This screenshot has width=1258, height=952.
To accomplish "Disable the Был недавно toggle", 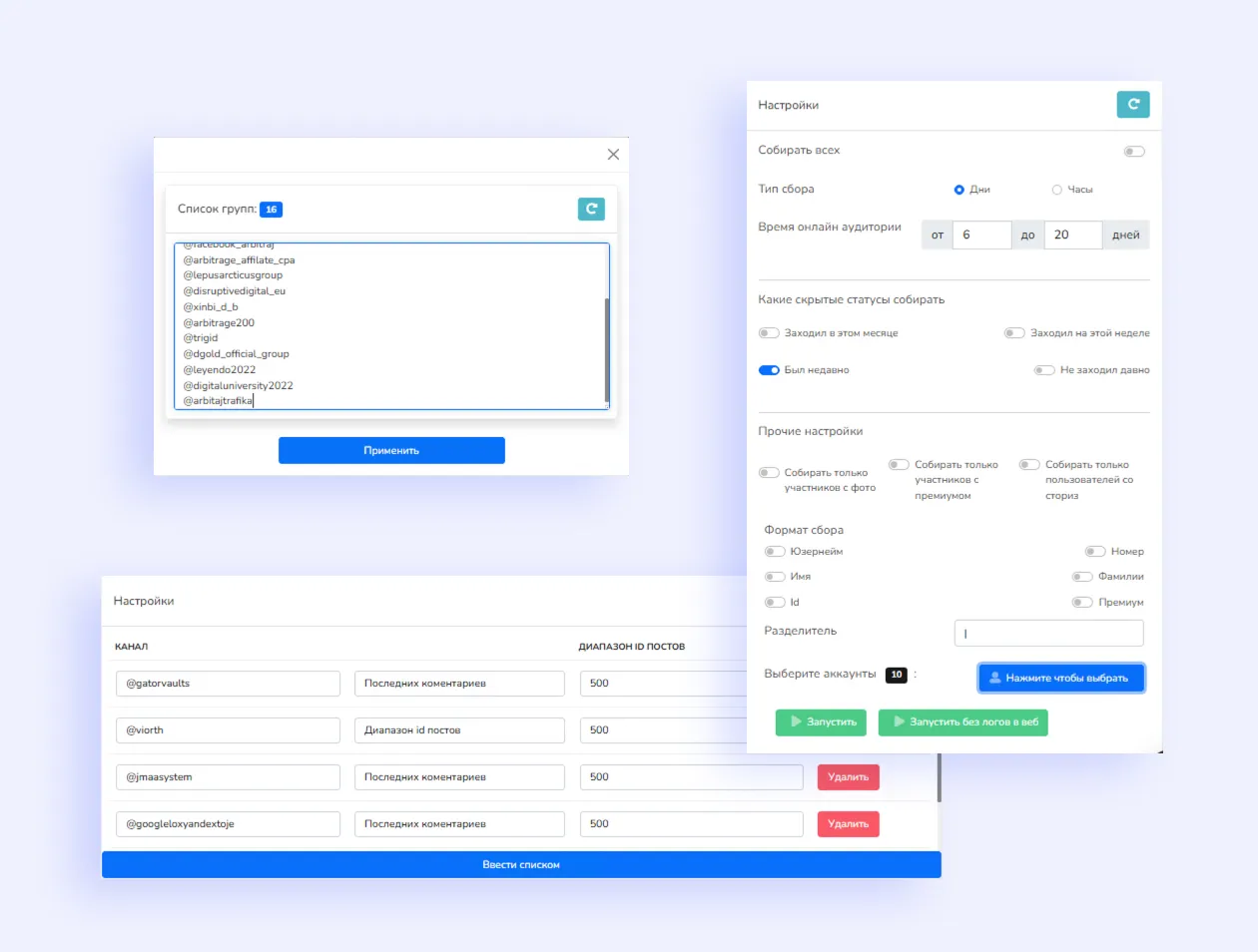I will (x=769, y=370).
